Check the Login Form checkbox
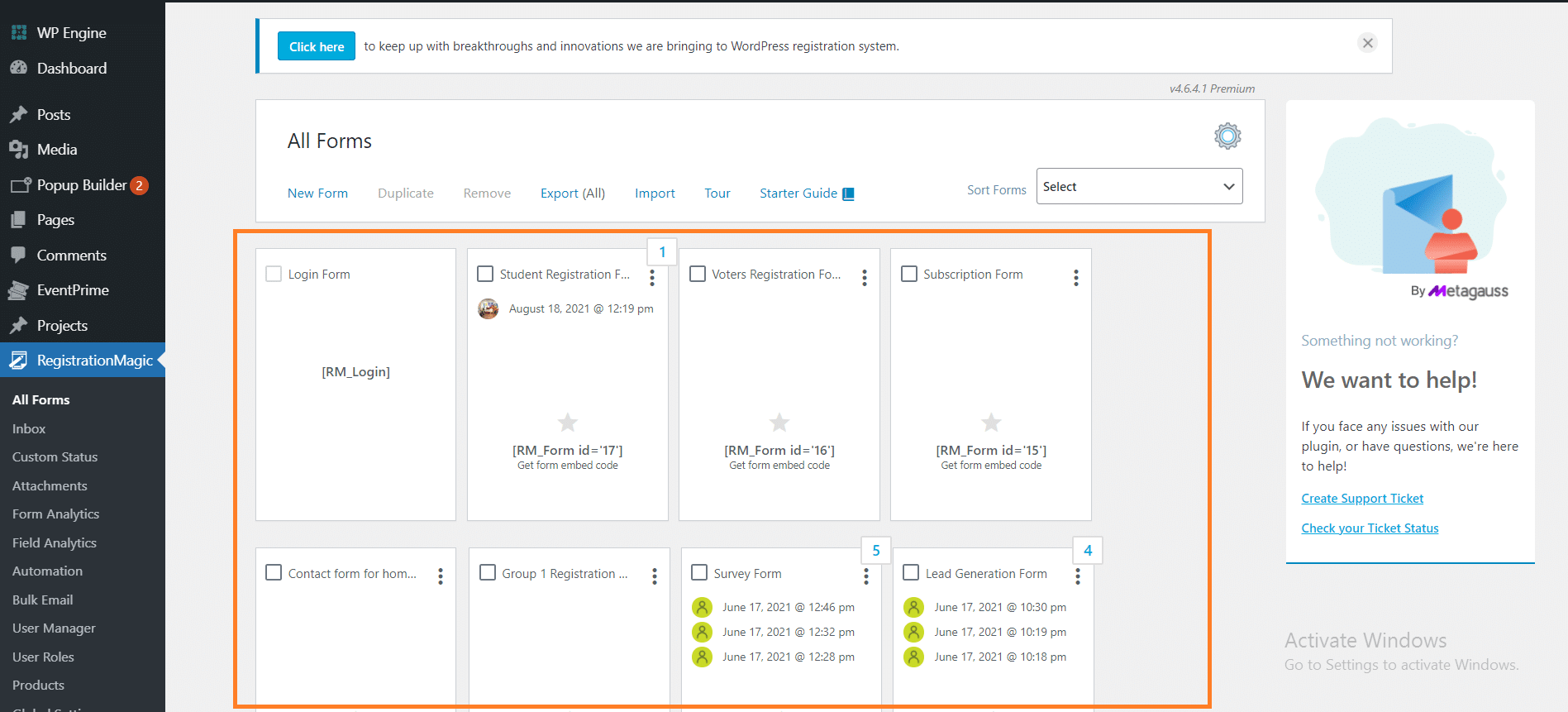1568x712 pixels. tap(274, 274)
